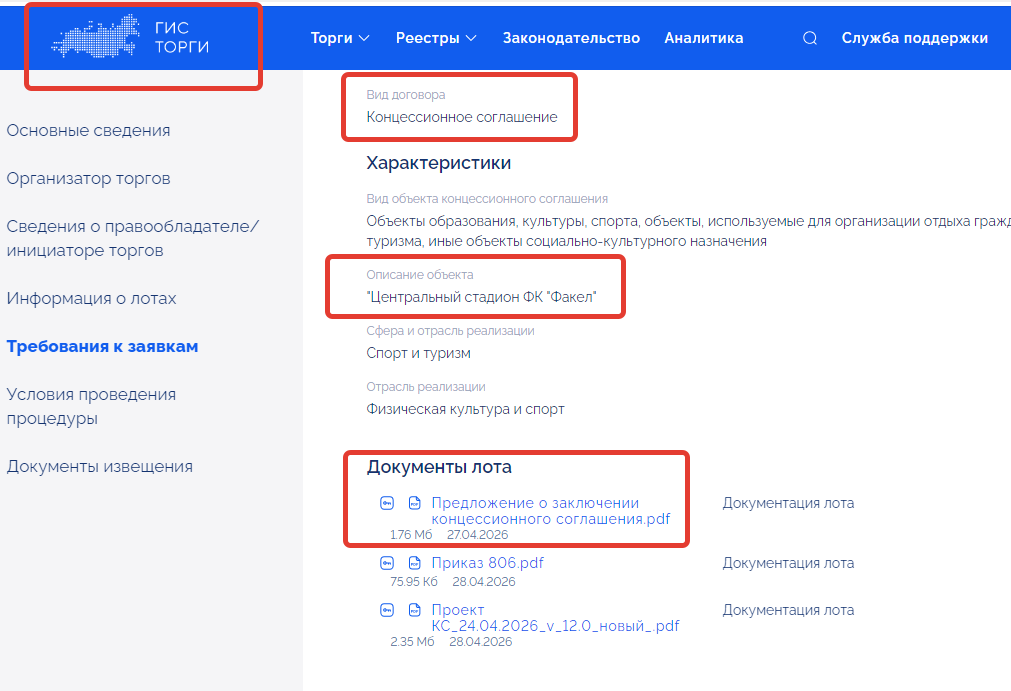Click the 27.04.2026 date text
Viewport: 1011px width, 691px height.
point(478,534)
